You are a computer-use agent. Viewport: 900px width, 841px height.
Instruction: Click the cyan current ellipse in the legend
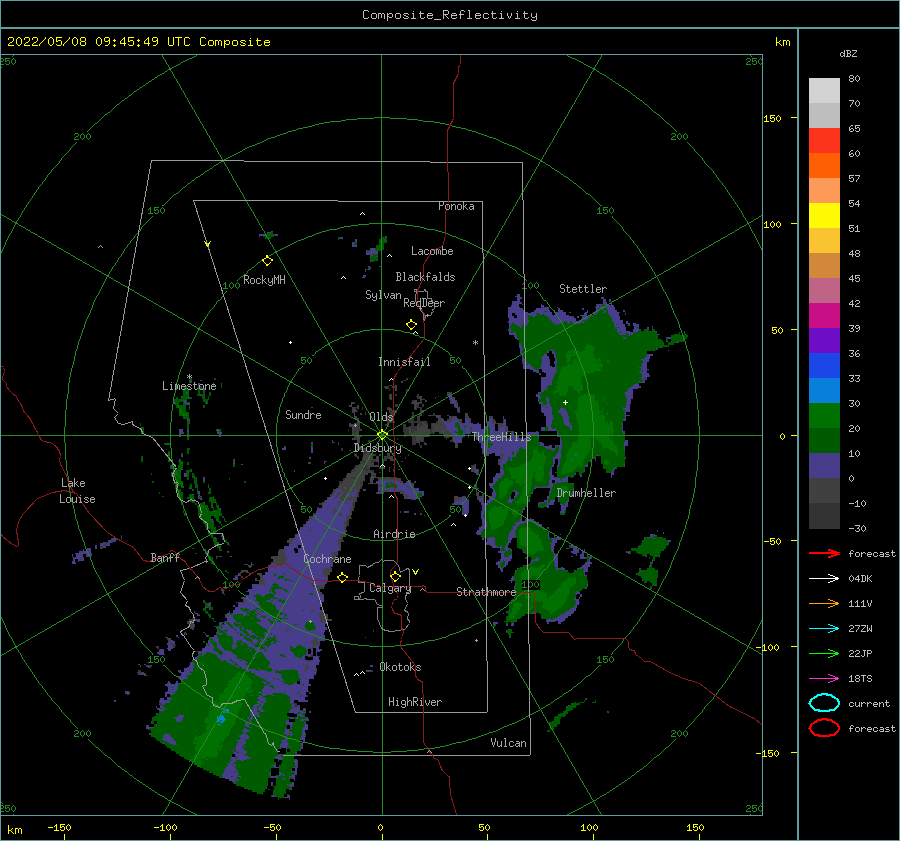point(824,703)
